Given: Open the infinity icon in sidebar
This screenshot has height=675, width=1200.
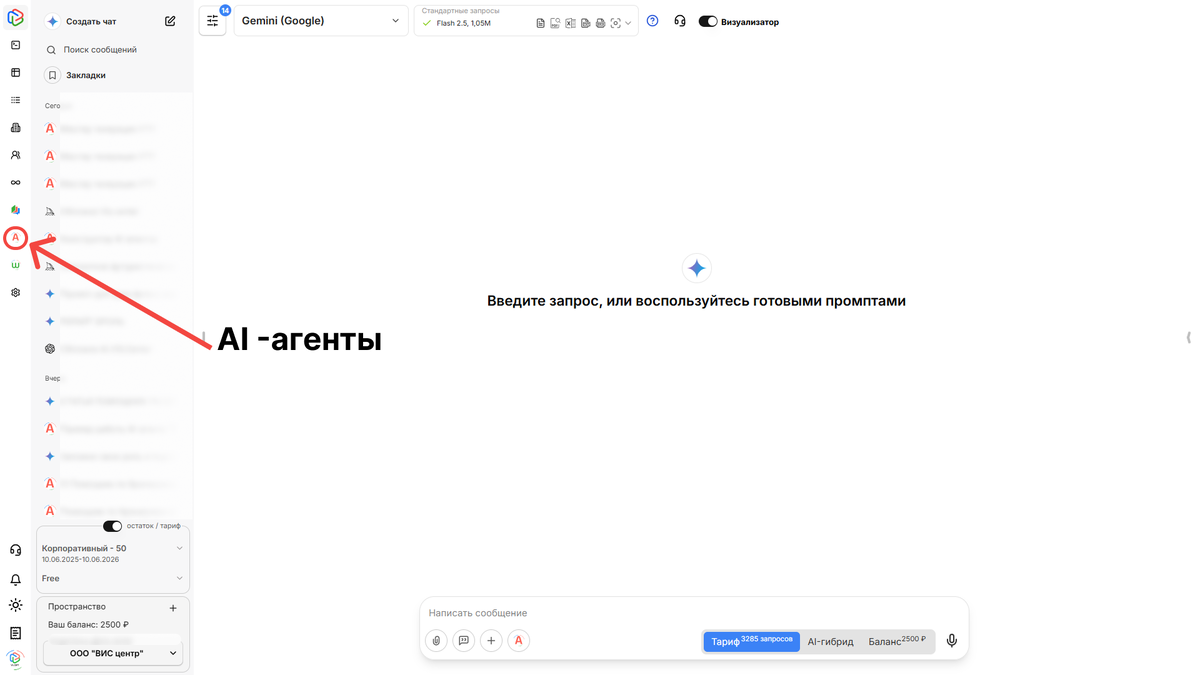Looking at the screenshot, I should (15, 182).
